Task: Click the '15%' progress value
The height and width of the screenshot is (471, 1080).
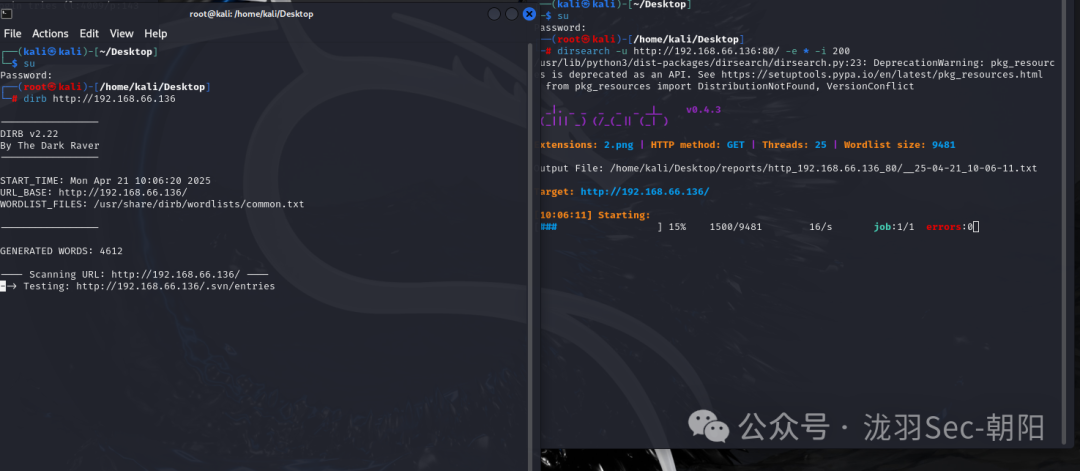Action: click(x=677, y=227)
